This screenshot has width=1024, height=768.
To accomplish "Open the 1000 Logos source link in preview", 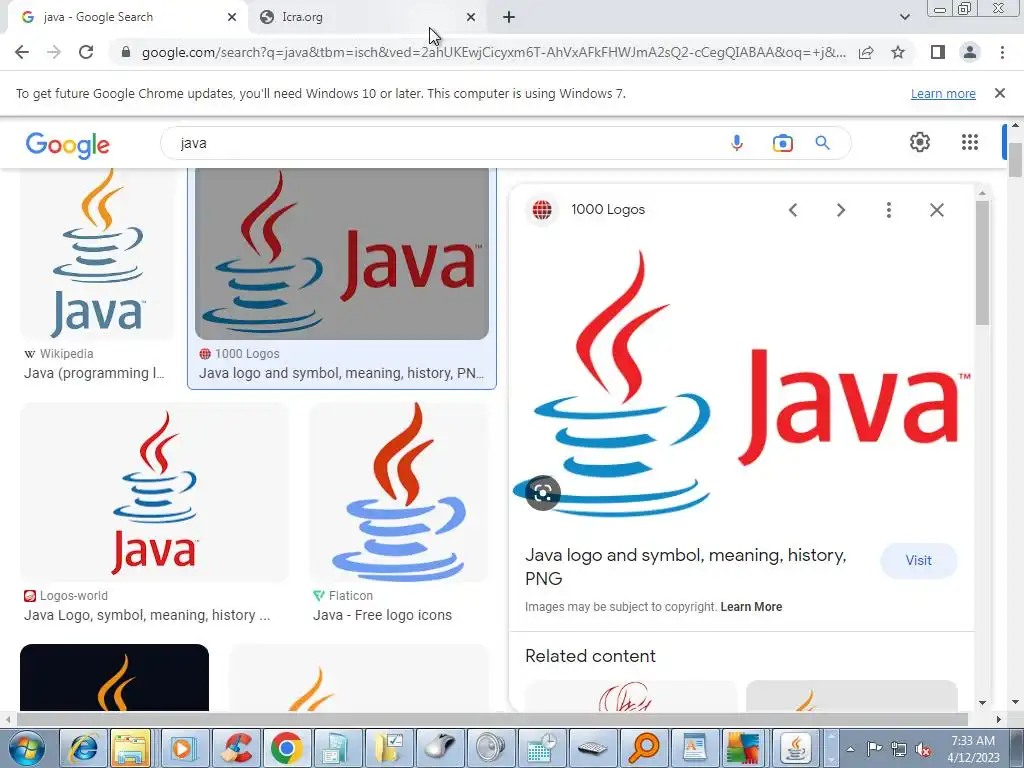I will [x=608, y=210].
